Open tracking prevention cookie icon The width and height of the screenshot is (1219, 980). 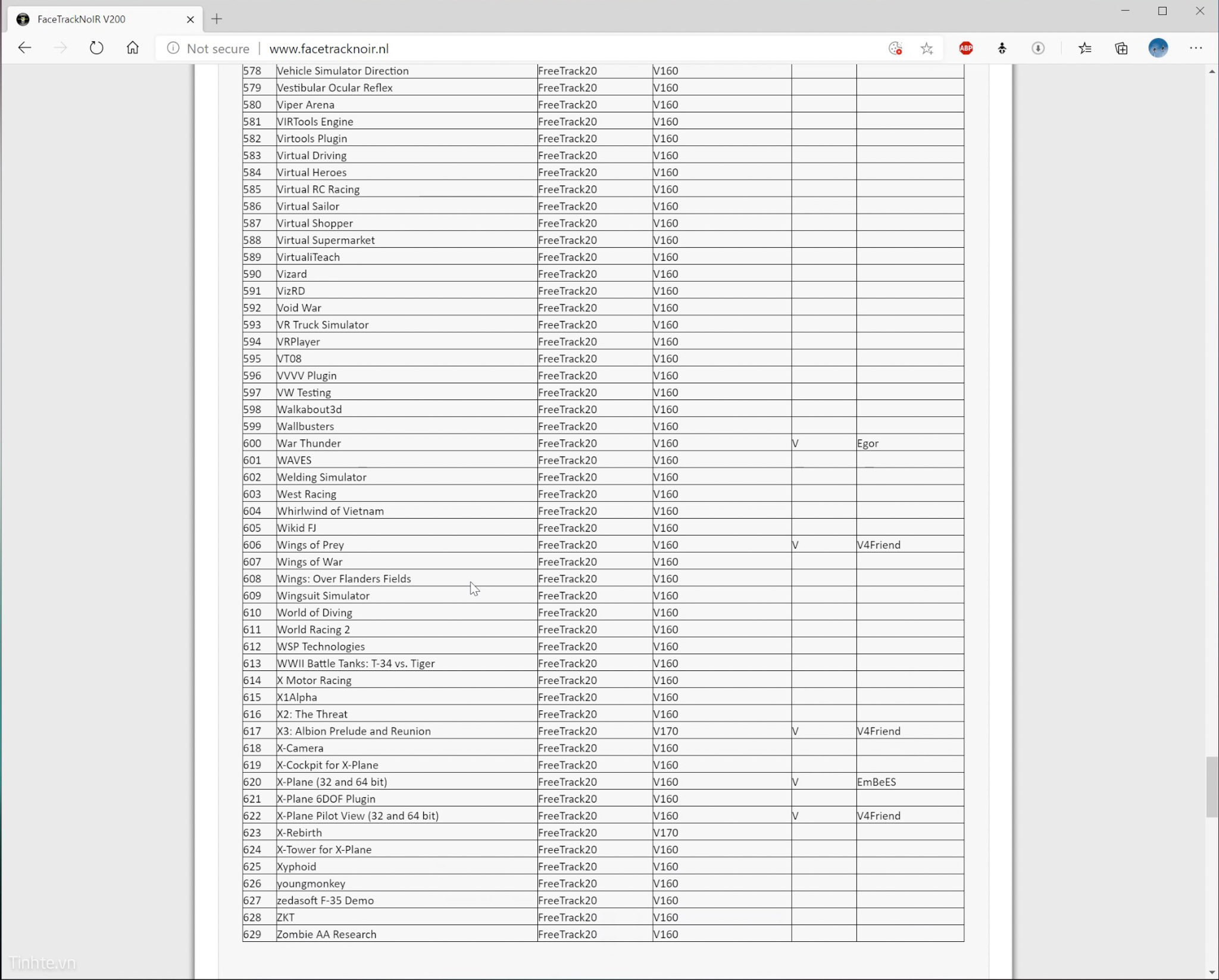coord(895,49)
